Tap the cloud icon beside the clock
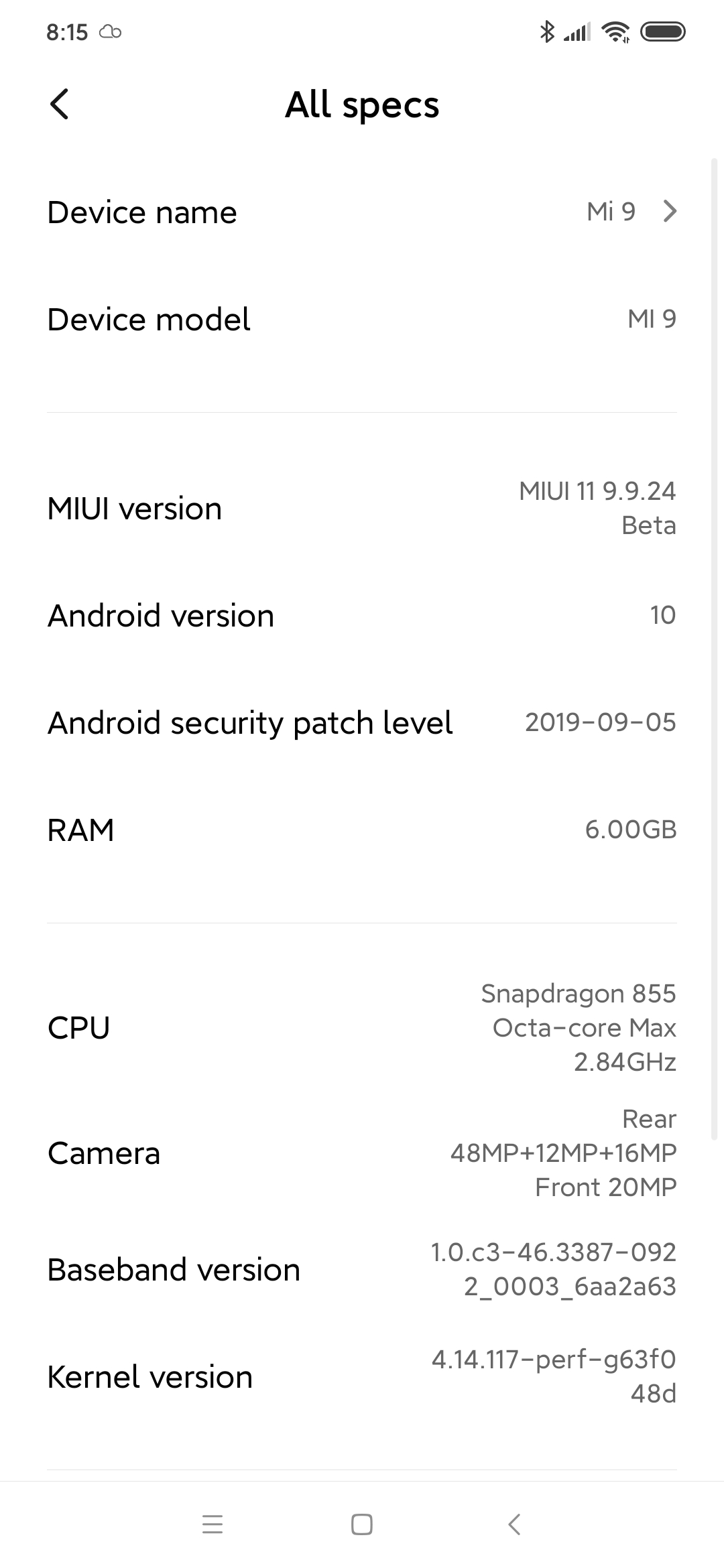The image size is (724, 1568). click(110, 31)
